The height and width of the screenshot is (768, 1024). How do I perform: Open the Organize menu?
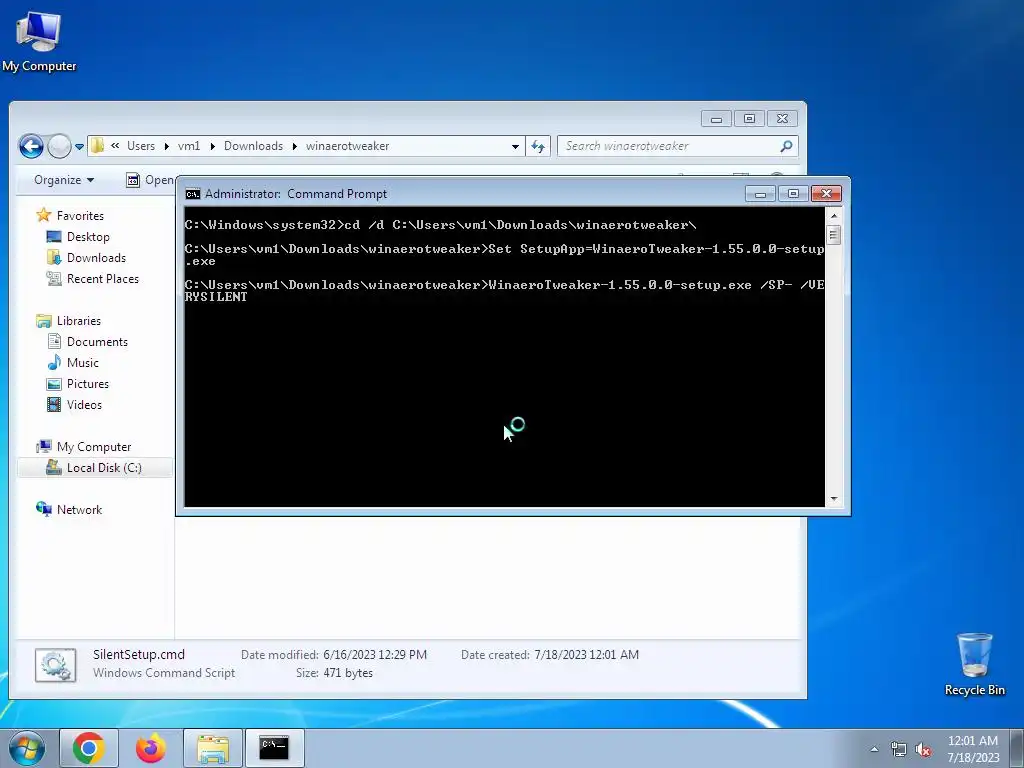64,180
